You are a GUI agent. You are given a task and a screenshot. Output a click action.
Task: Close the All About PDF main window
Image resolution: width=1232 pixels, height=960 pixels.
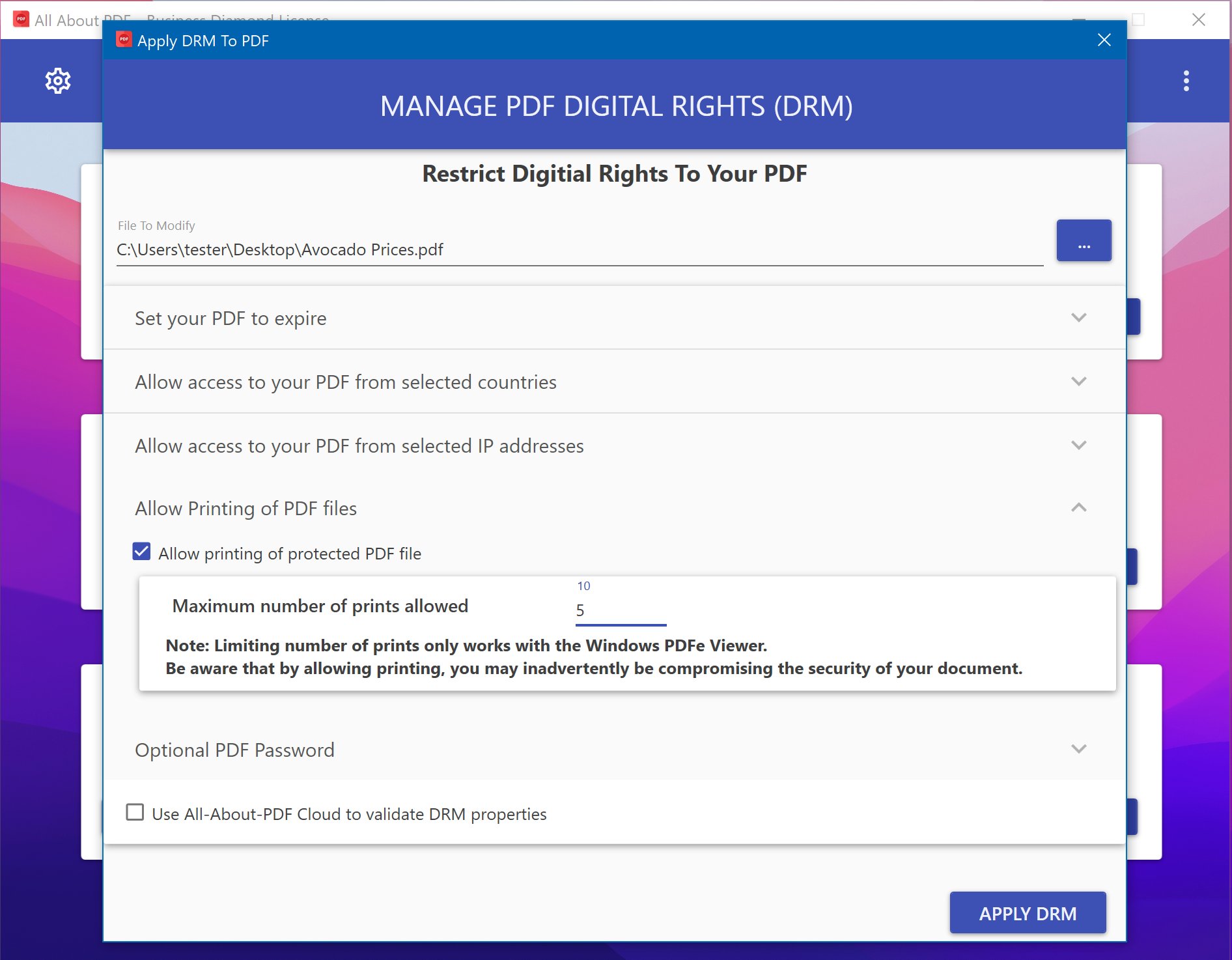pos(1198,20)
